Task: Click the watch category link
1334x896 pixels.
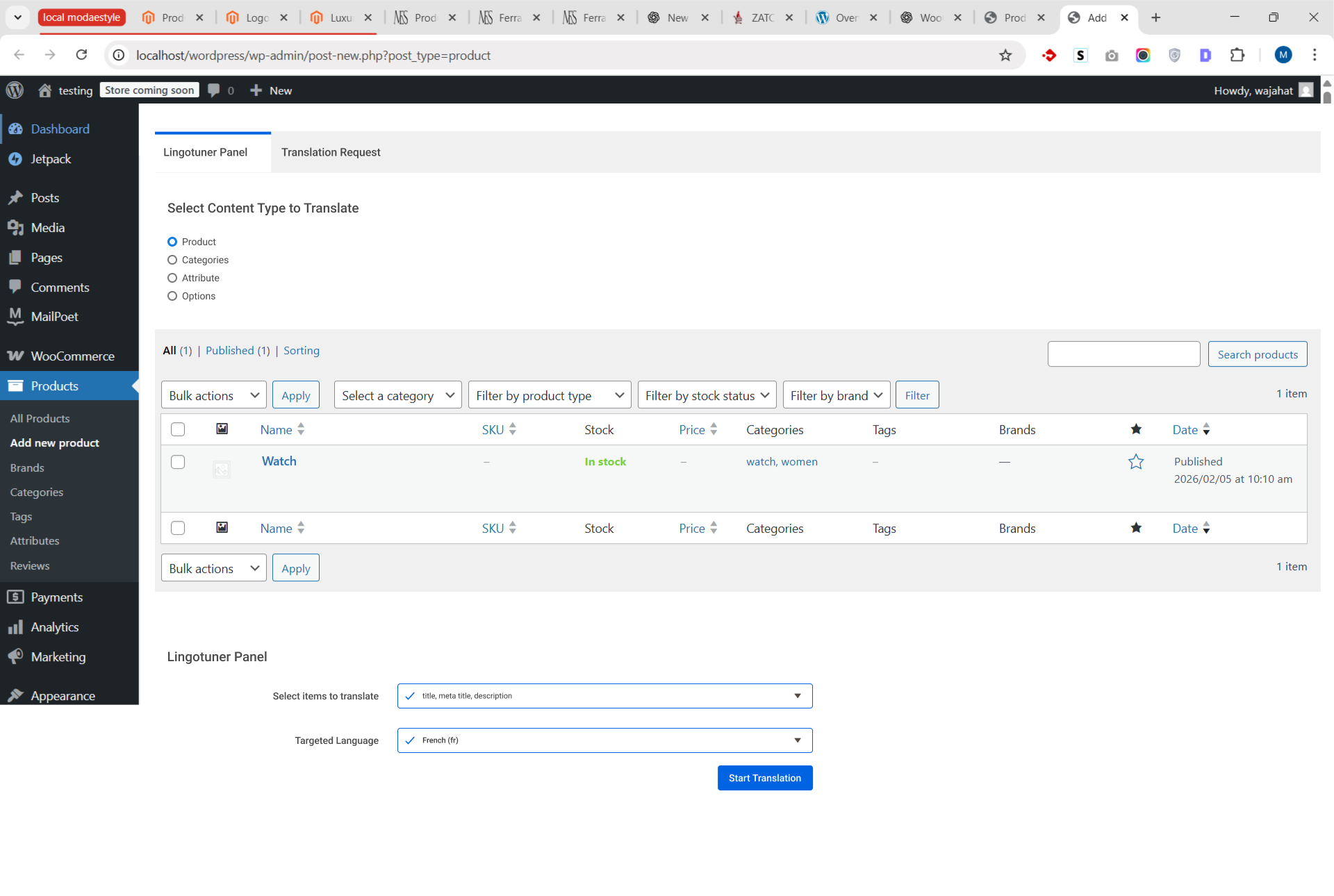Action: tap(761, 462)
